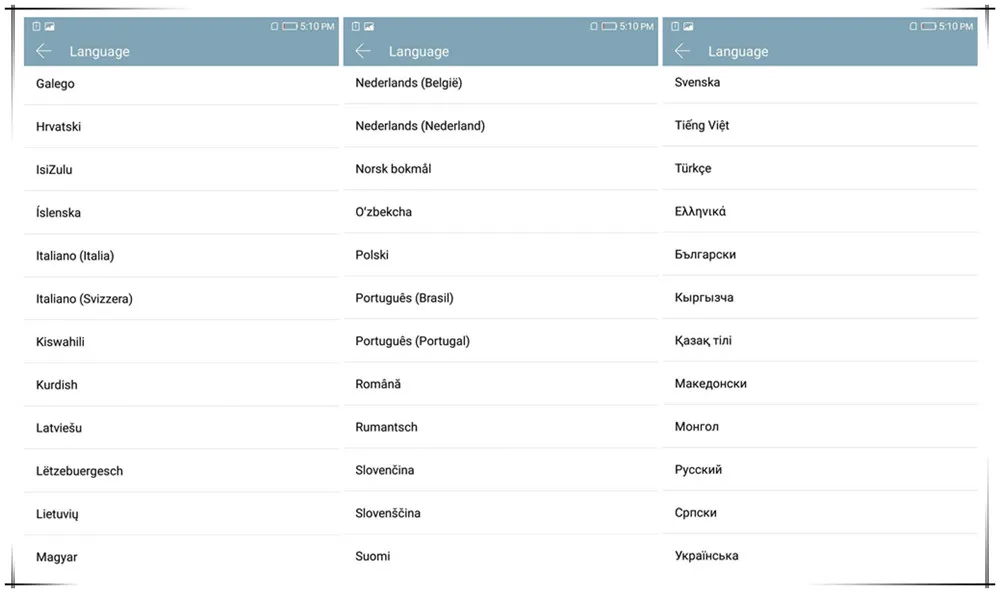Select Русский language
This screenshot has height=593, width=1000.
(820, 469)
